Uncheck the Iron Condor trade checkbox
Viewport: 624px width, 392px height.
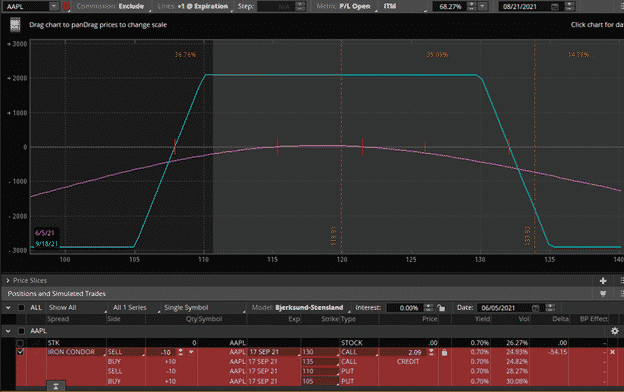pos(20,352)
